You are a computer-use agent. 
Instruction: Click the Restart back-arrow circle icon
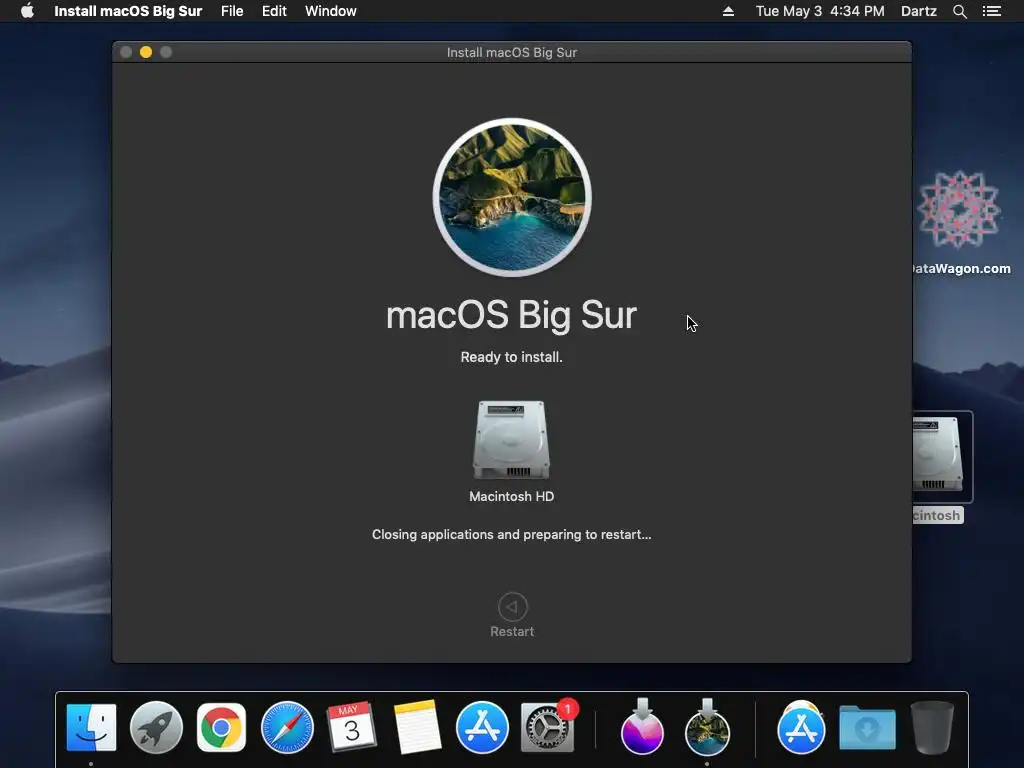click(513, 607)
